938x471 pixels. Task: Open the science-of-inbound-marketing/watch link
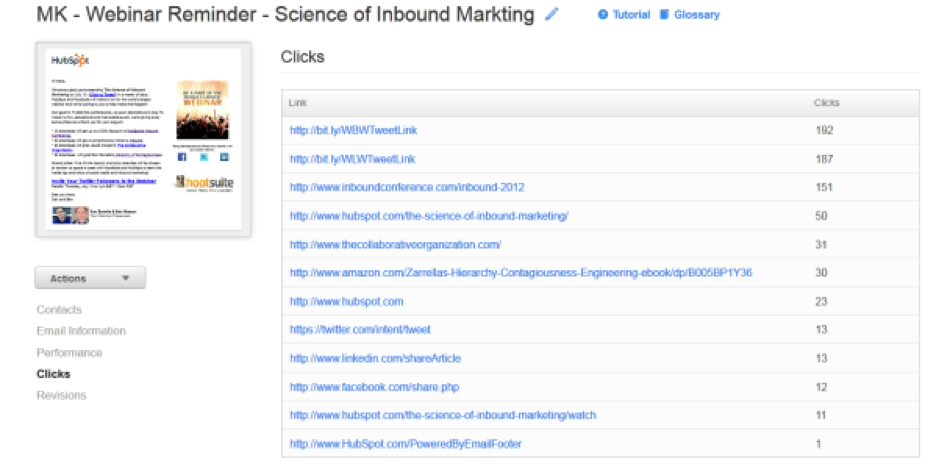[x=443, y=415]
